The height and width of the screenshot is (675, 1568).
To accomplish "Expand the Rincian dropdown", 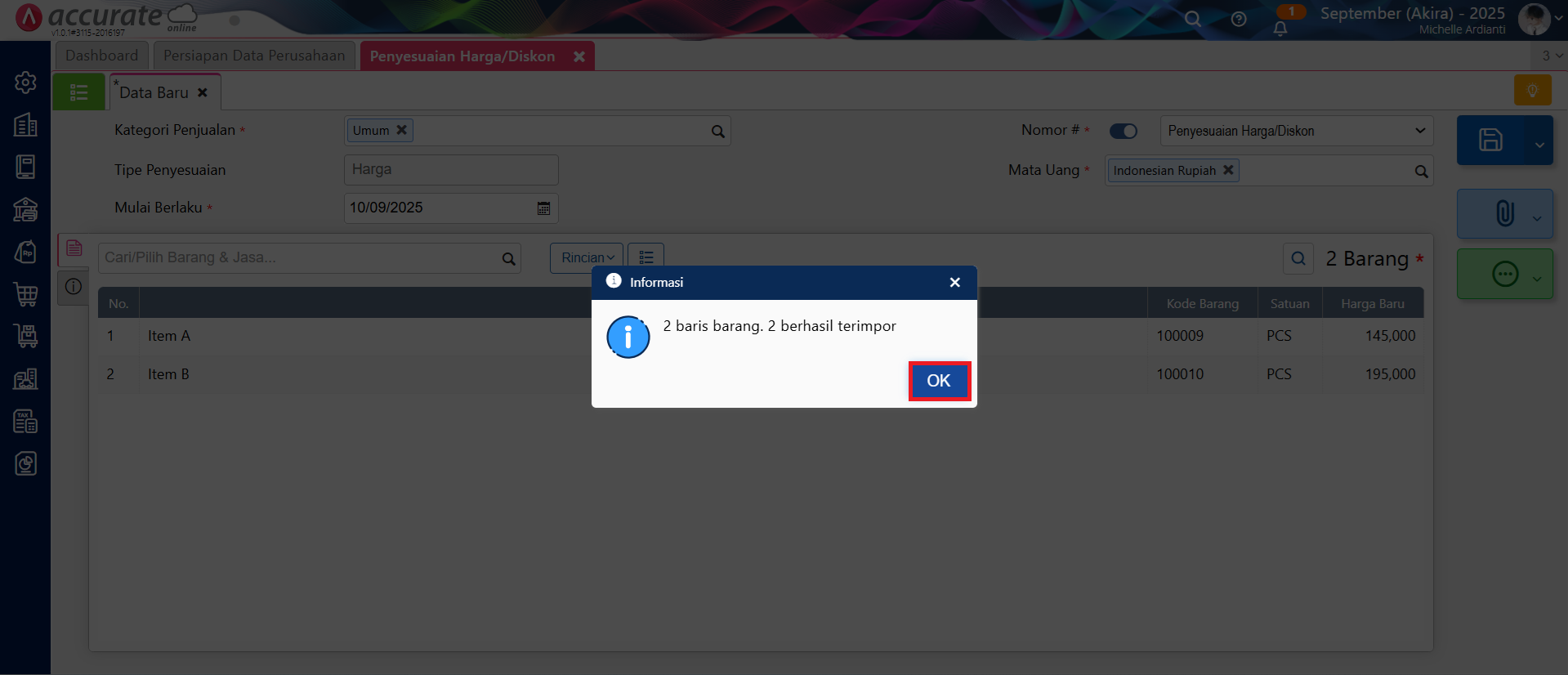I will [x=587, y=257].
